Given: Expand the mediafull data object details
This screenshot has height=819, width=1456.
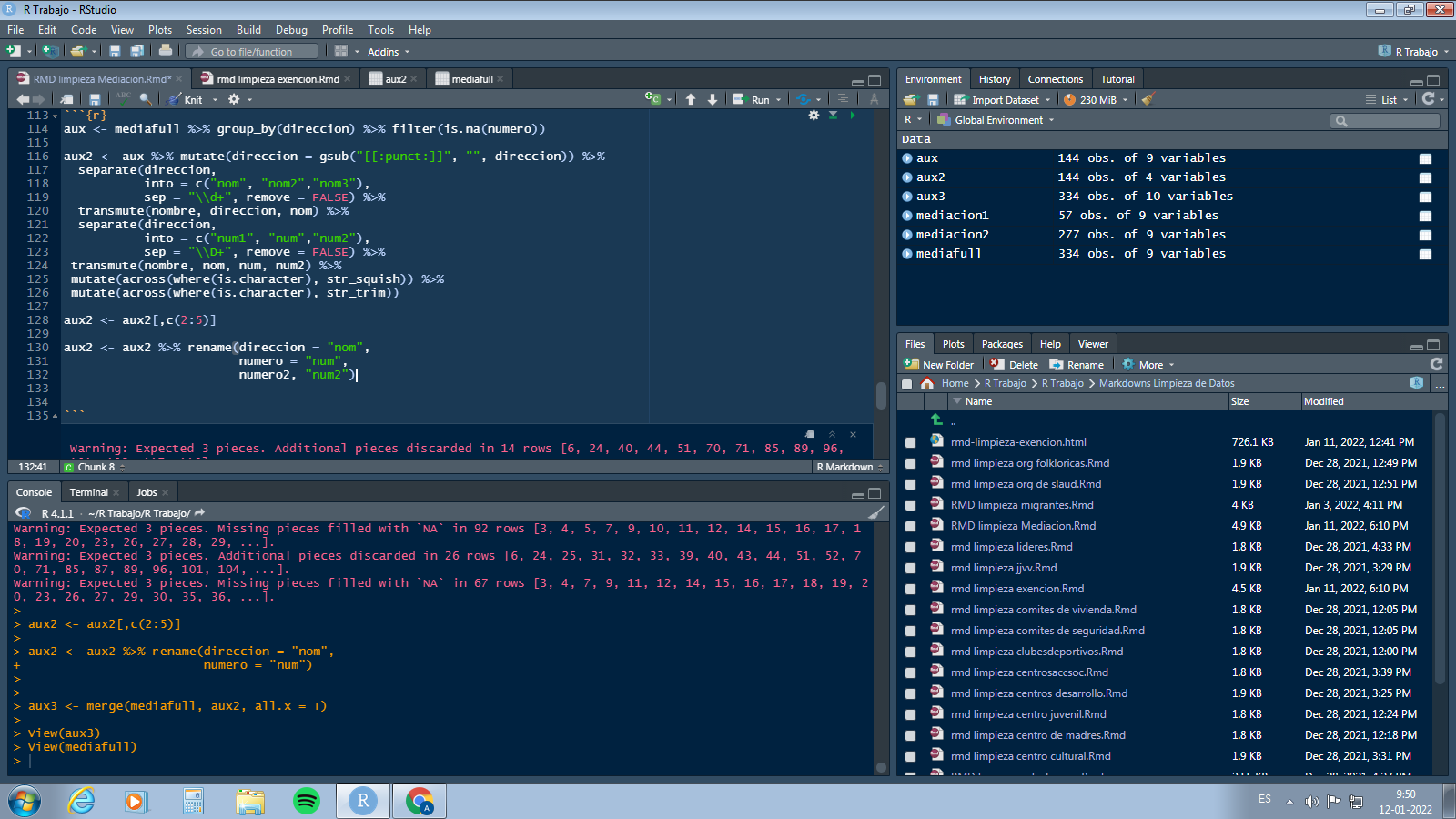Looking at the screenshot, I should pos(907,254).
